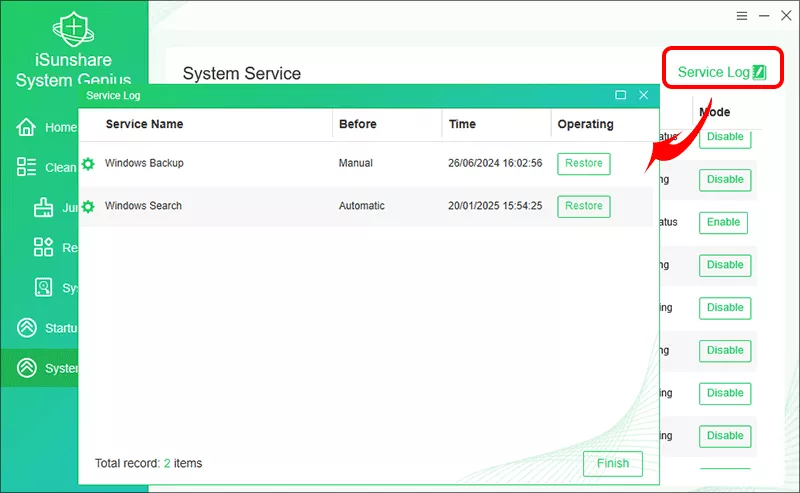Click the Enable button in Mode column
The width and height of the screenshot is (800, 493).
pos(724,222)
